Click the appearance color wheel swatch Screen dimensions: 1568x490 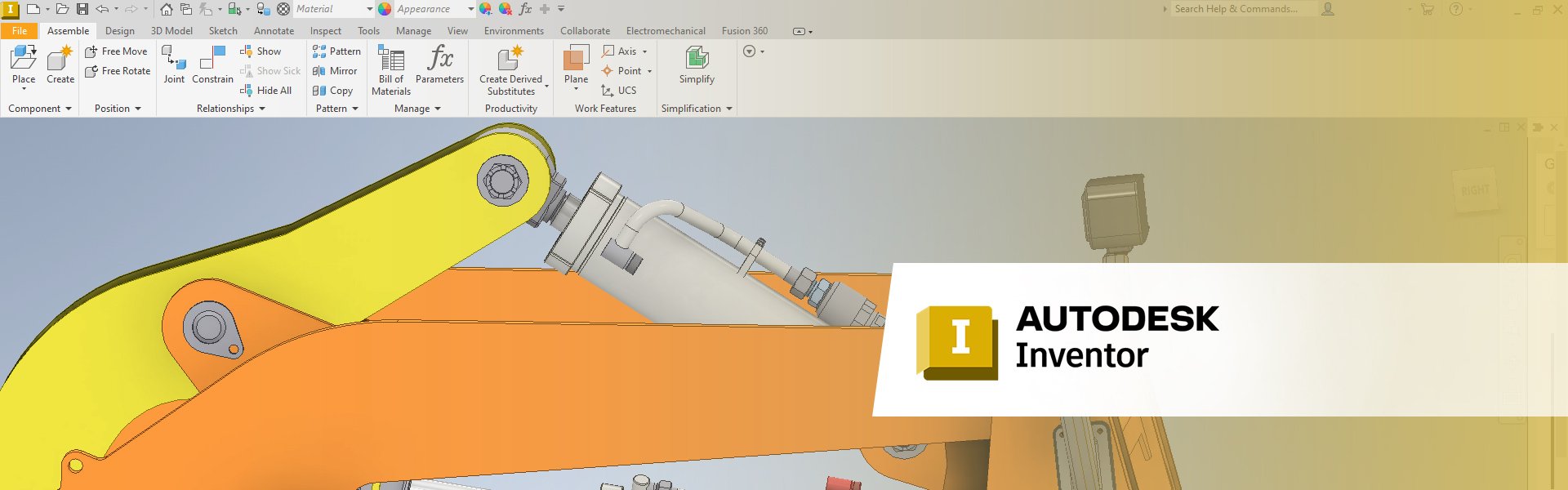point(385,9)
